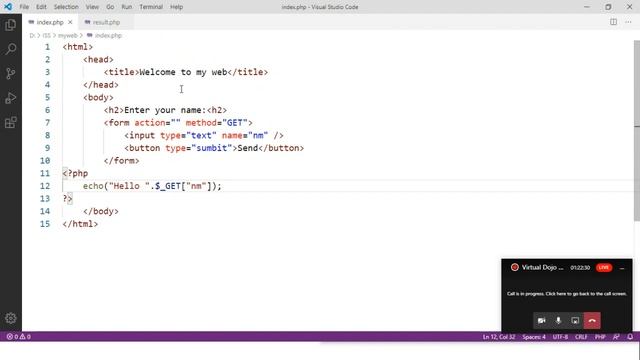Viewport: 640px width, 360px height.
Task: Click the editor vertical scrollbar
Action: (x=637, y=131)
